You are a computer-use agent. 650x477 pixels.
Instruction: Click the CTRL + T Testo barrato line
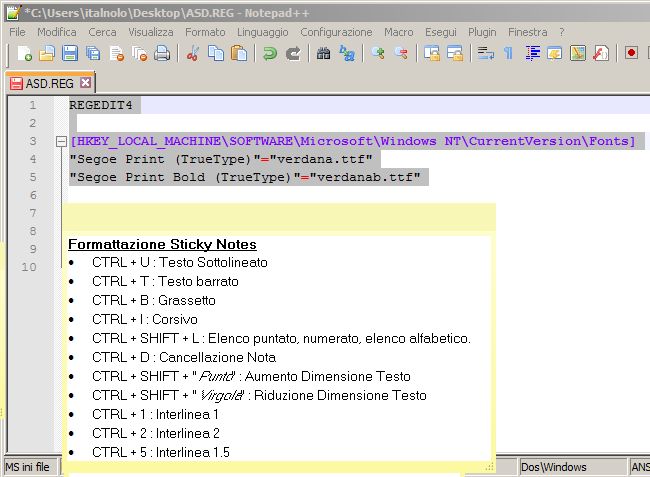(x=165, y=281)
